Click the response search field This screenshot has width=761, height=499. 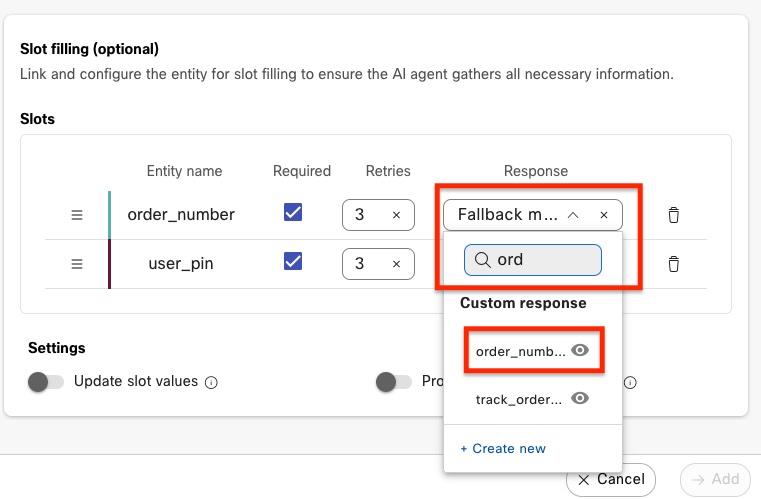[x=540, y=260]
